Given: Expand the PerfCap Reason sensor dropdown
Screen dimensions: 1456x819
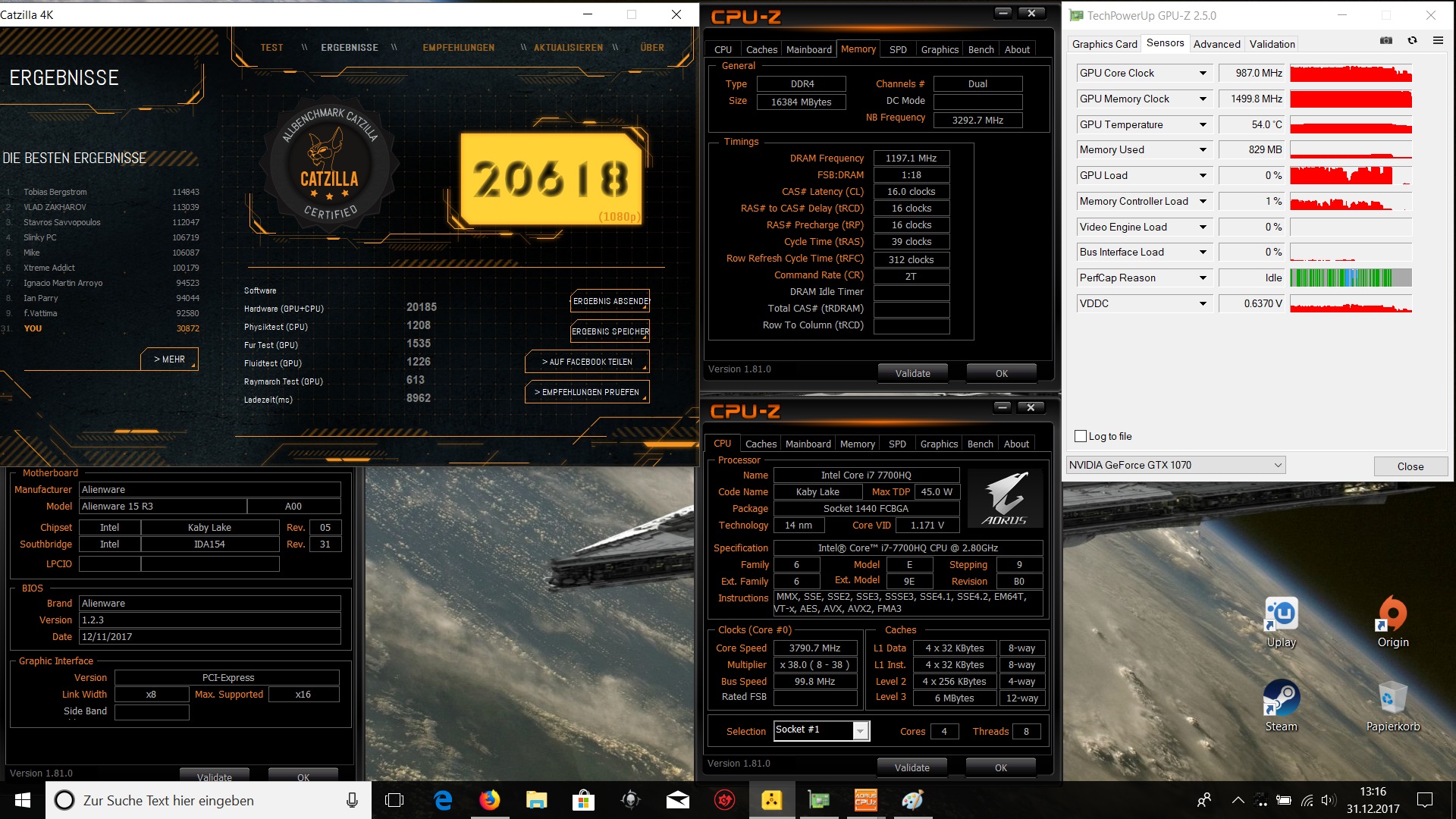Looking at the screenshot, I should pyautogui.click(x=1203, y=278).
